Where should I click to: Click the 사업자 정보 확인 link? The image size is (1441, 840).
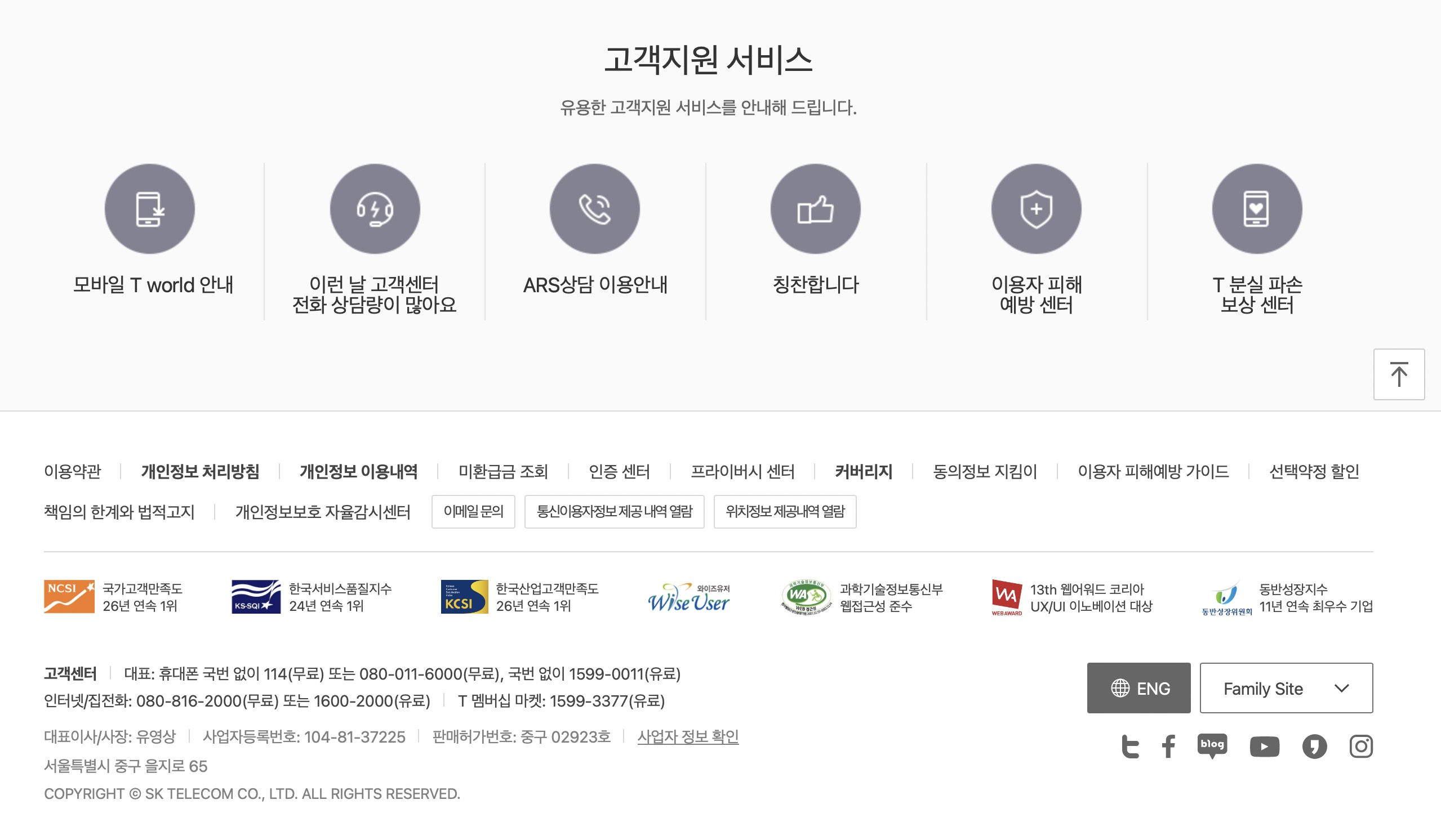click(688, 736)
